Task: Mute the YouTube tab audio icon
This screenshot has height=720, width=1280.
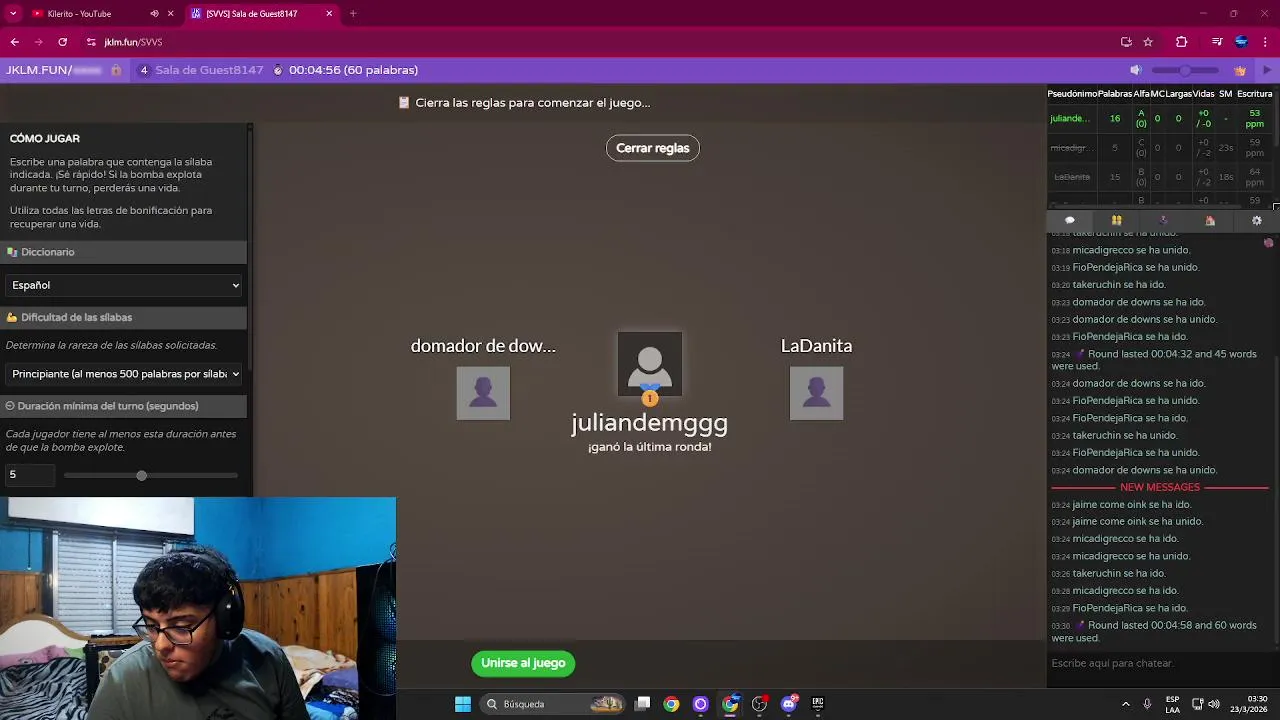Action: pyautogui.click(x=154, y=14)
